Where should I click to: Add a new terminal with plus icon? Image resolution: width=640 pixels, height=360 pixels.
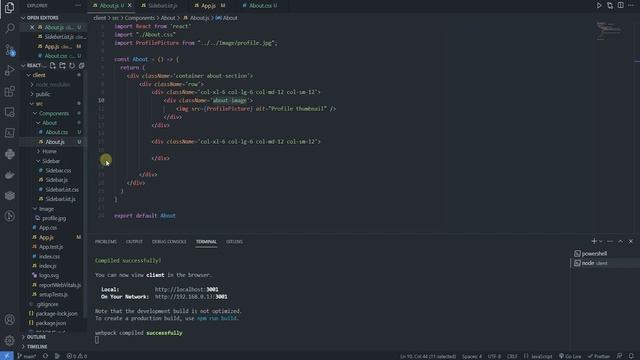pos(594,241)
